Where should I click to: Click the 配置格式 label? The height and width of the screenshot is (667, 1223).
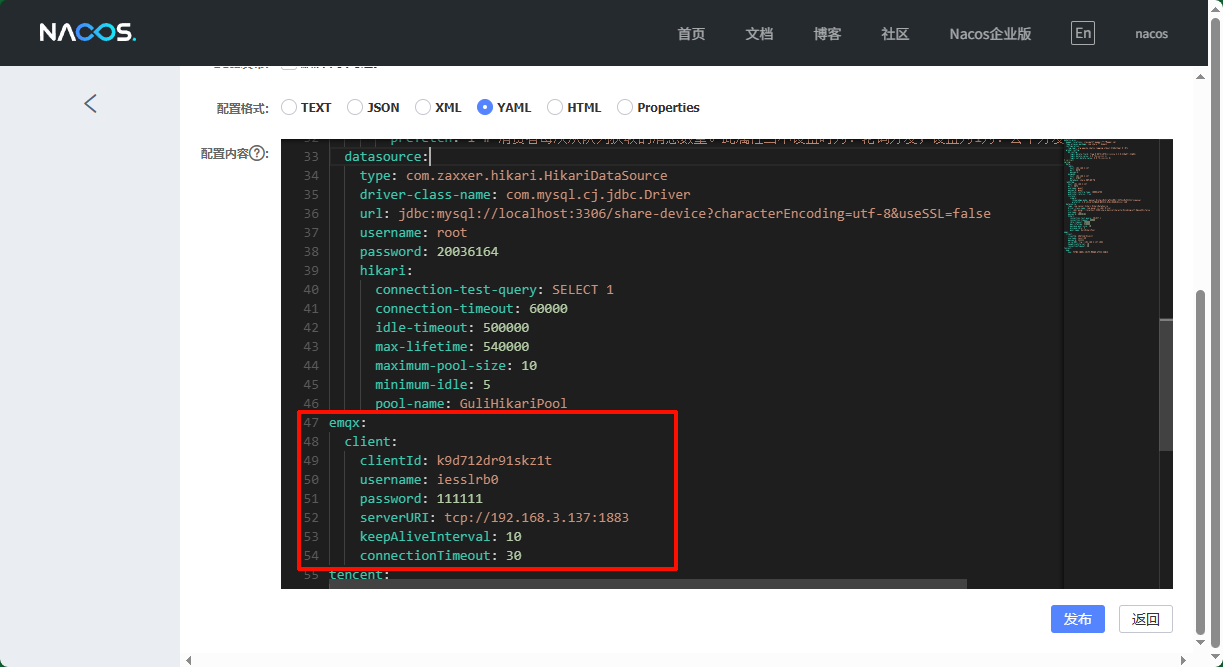[242, 108]
